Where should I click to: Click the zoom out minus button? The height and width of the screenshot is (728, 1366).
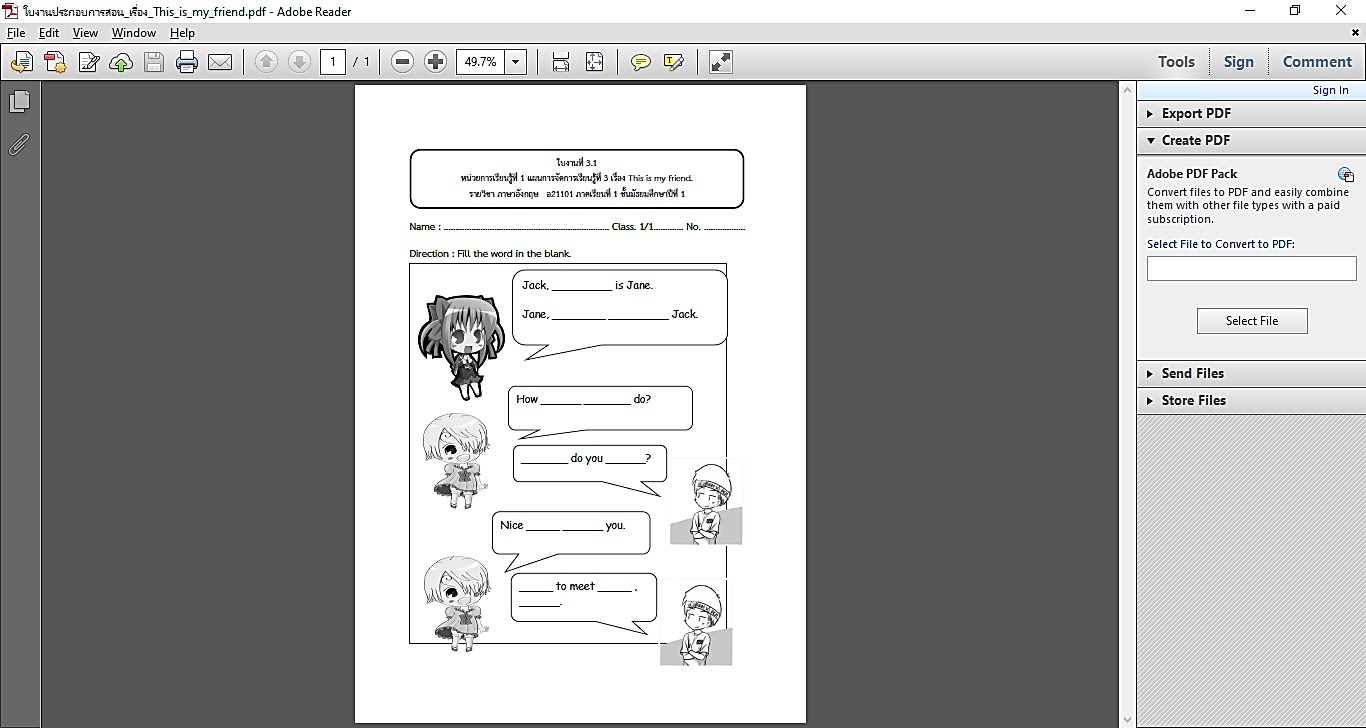pyautogui.click(x=402, y=62)
